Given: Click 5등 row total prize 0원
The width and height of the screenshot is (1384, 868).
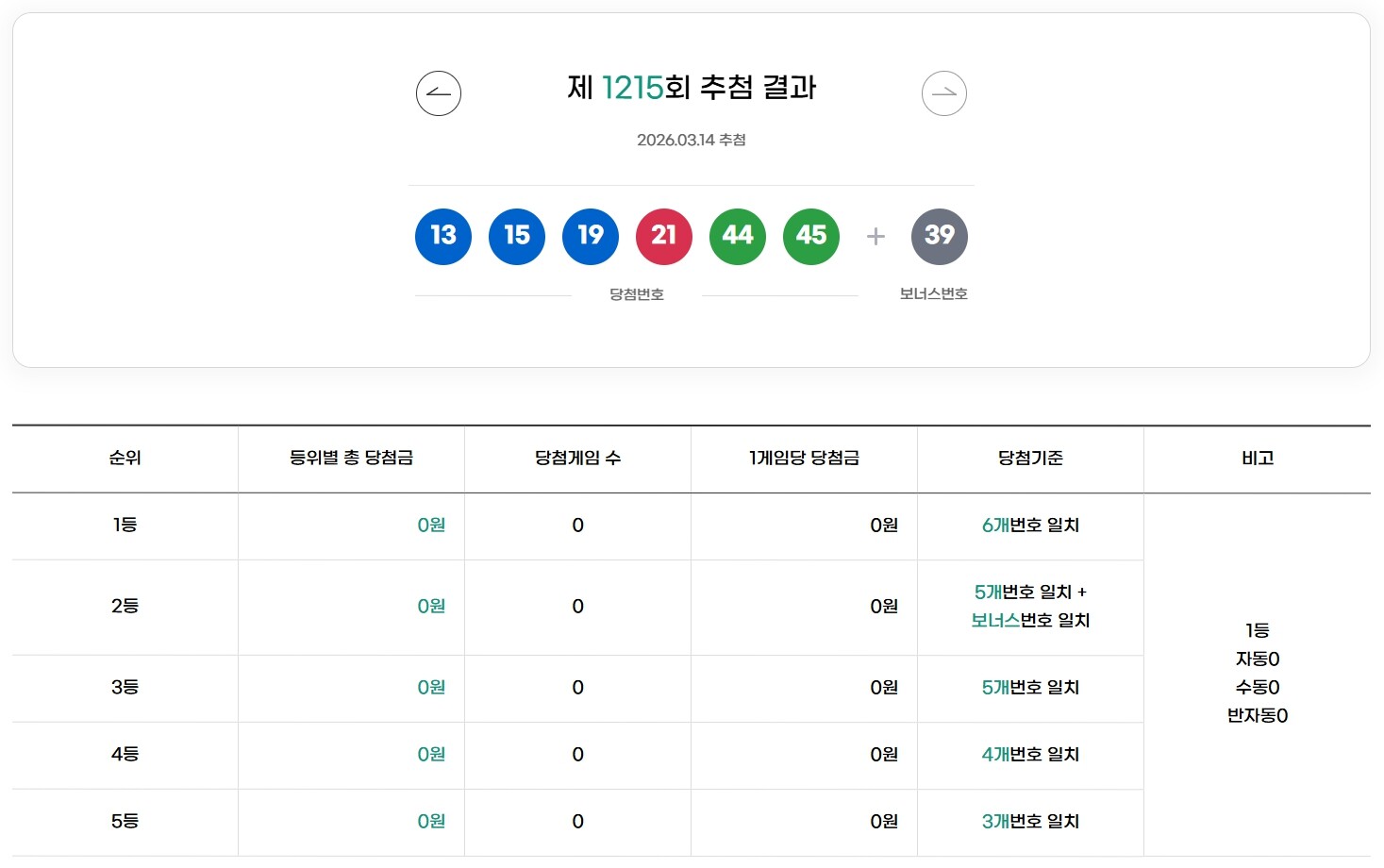Looking at the screenshot, I should coord(431,821).
